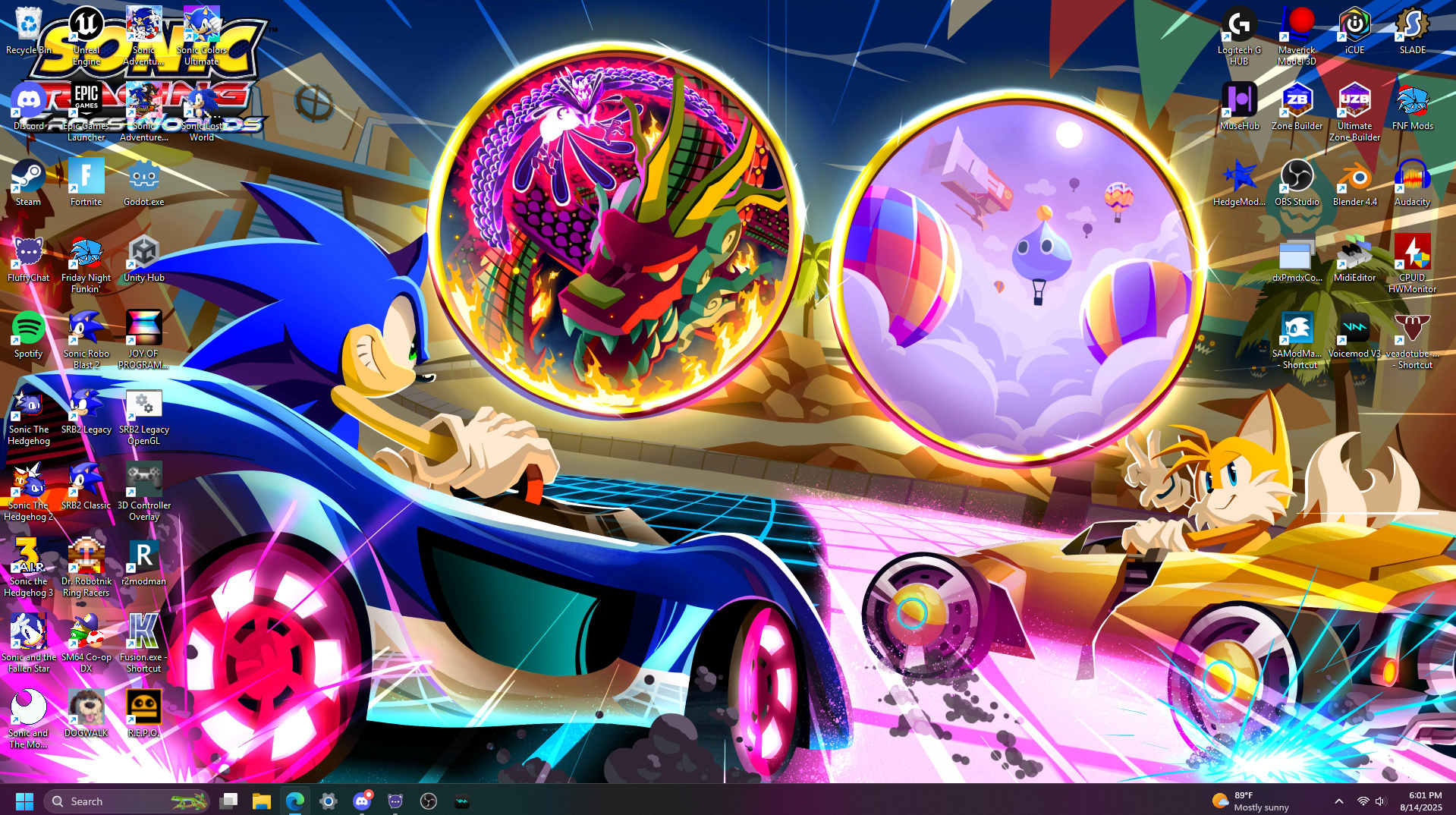Select the HedgeMod... desktop icon
This screenshot has width=1456, height=815.
point(1240,184)
